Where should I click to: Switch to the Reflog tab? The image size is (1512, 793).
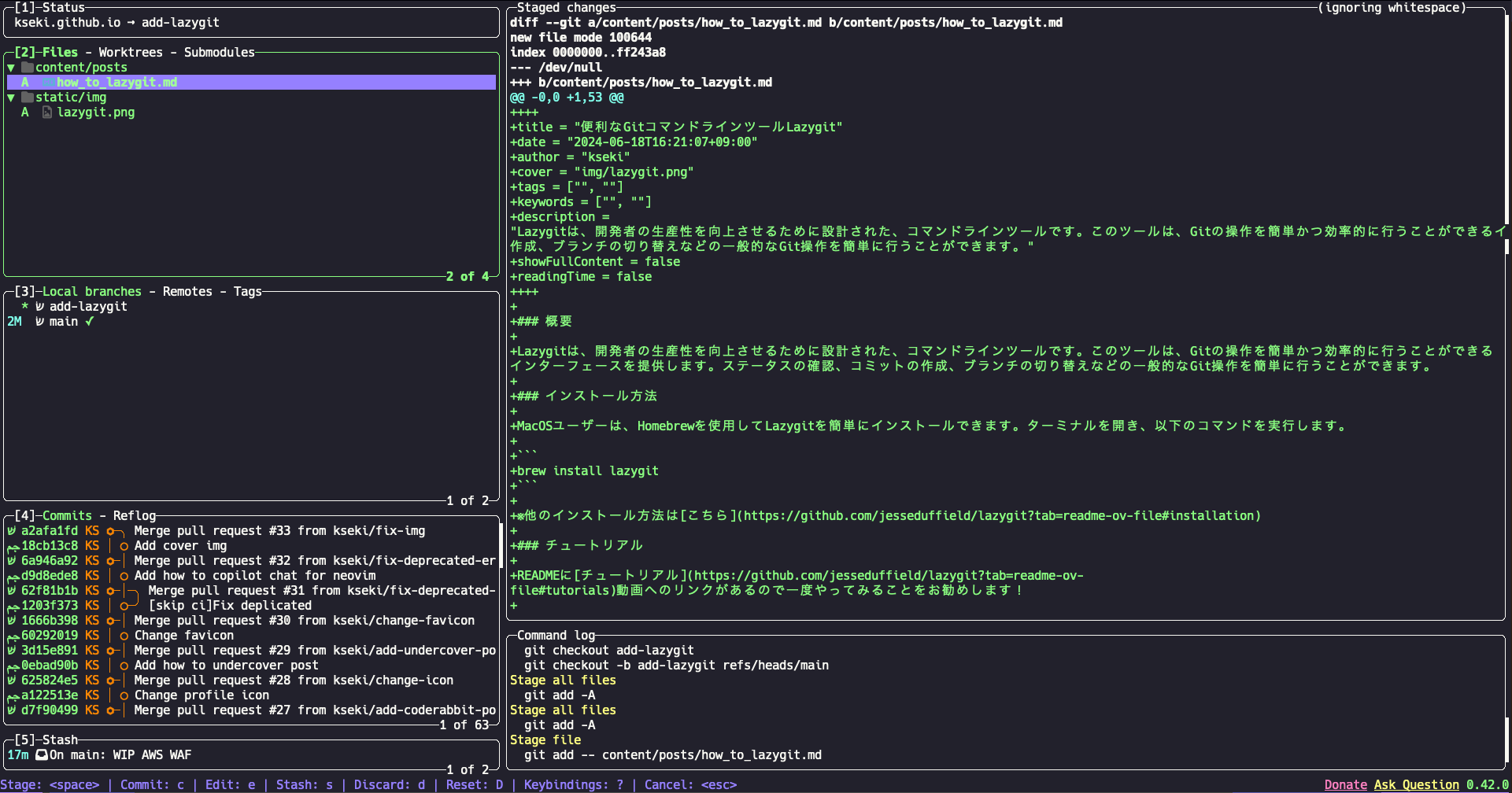[135, 516]
